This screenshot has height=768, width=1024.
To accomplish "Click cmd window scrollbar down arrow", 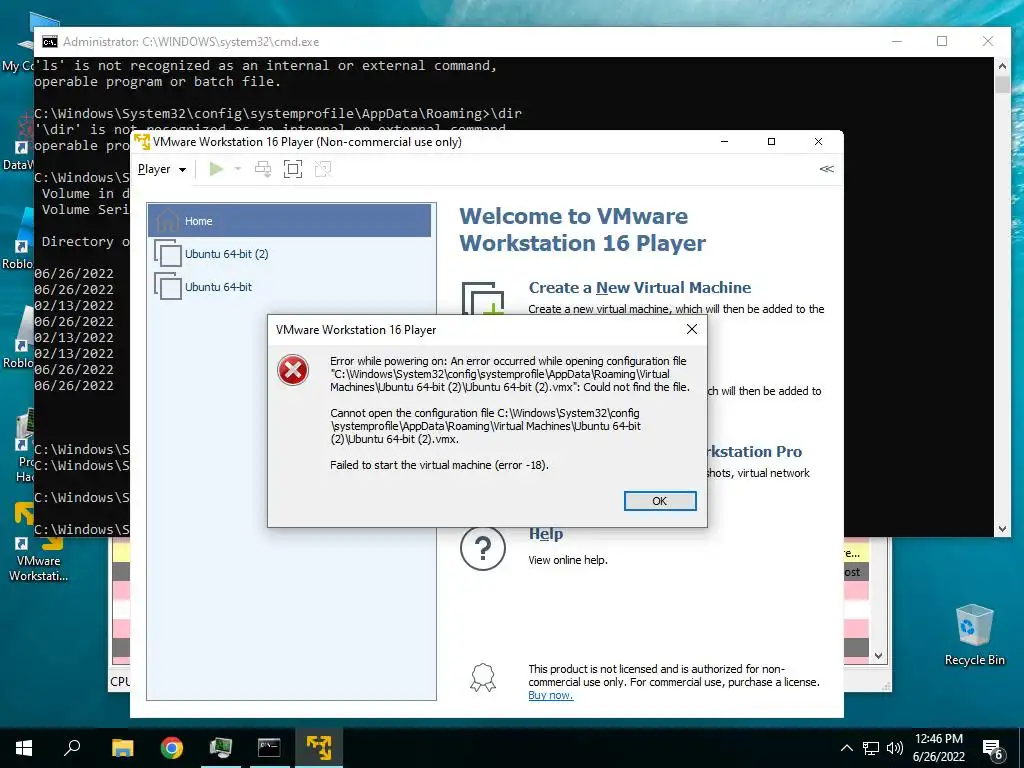I will (1002, 528).
